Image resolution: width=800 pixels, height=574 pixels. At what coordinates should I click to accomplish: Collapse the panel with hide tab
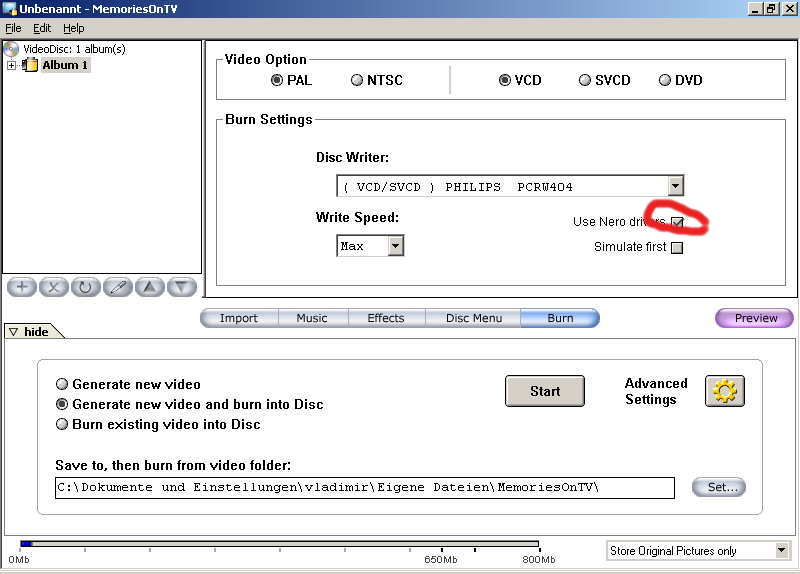[34, 332]
